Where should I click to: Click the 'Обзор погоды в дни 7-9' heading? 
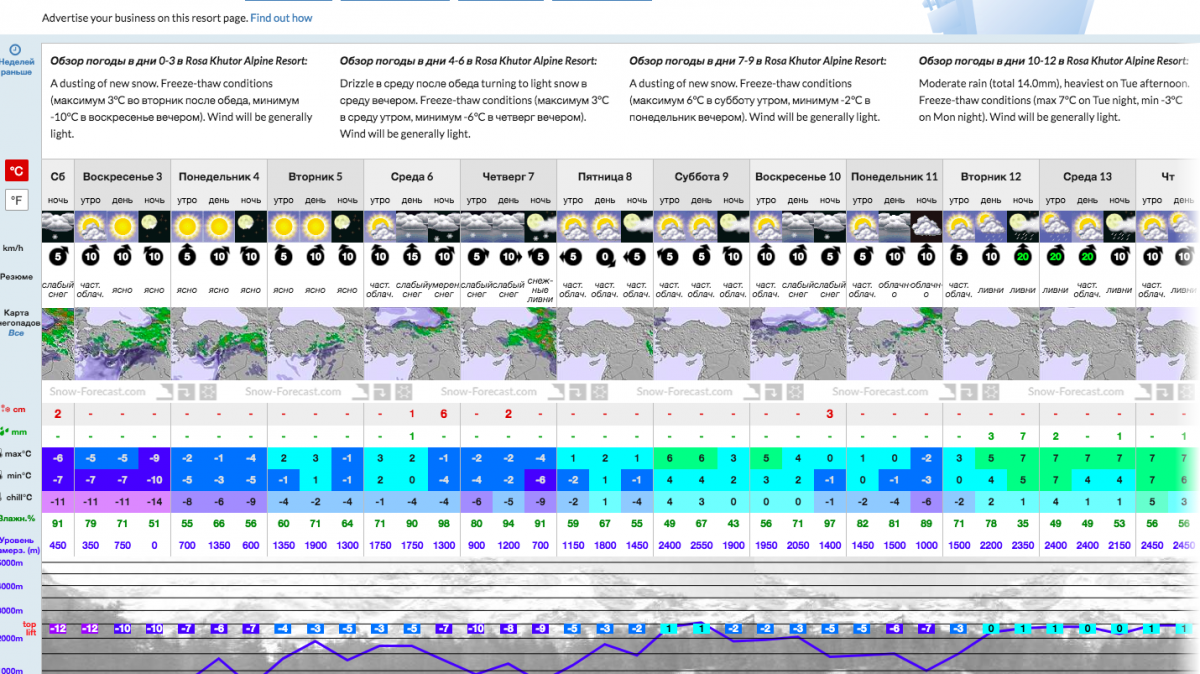[x=758, y=61]
